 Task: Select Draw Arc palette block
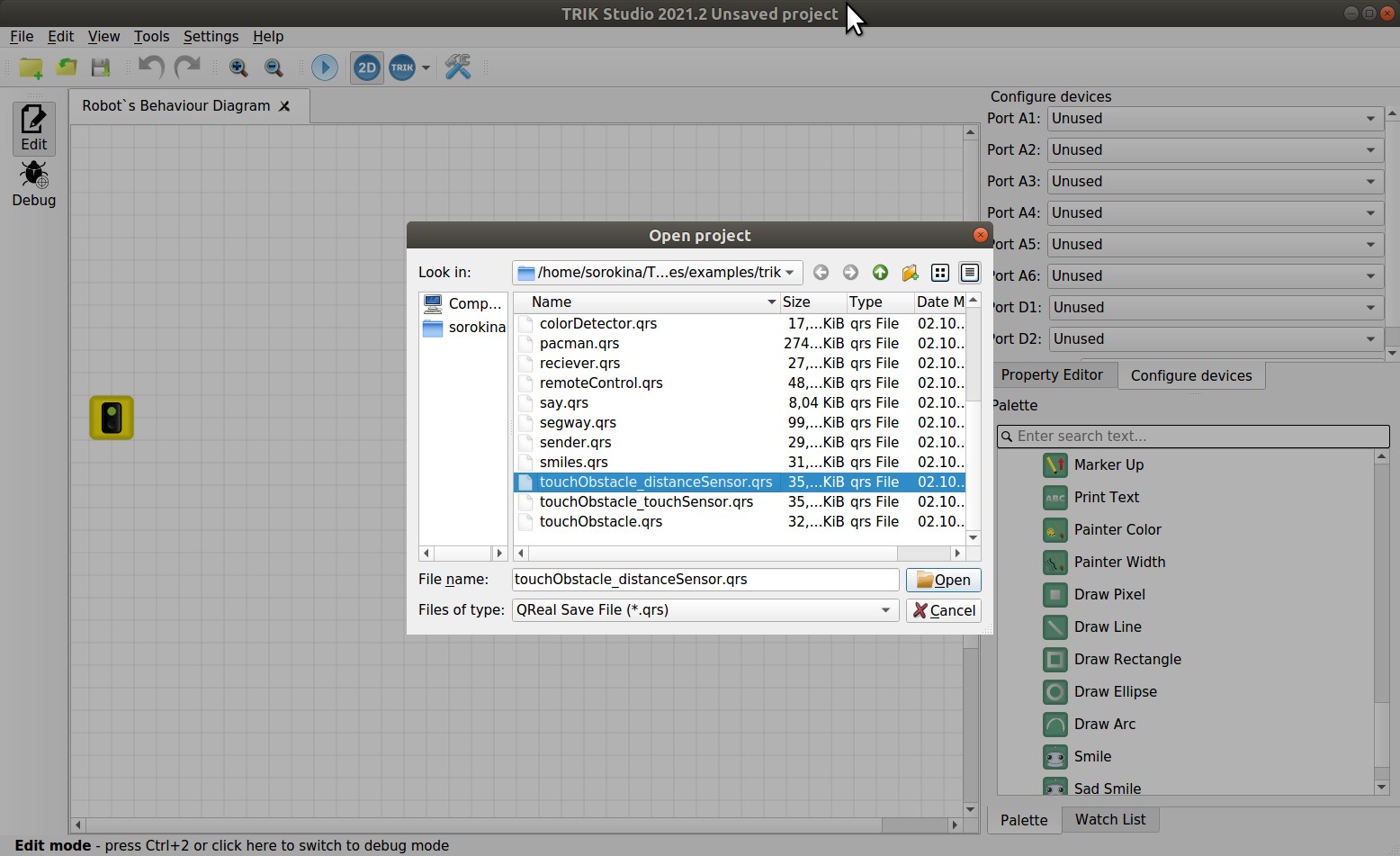coord(1090,725)
